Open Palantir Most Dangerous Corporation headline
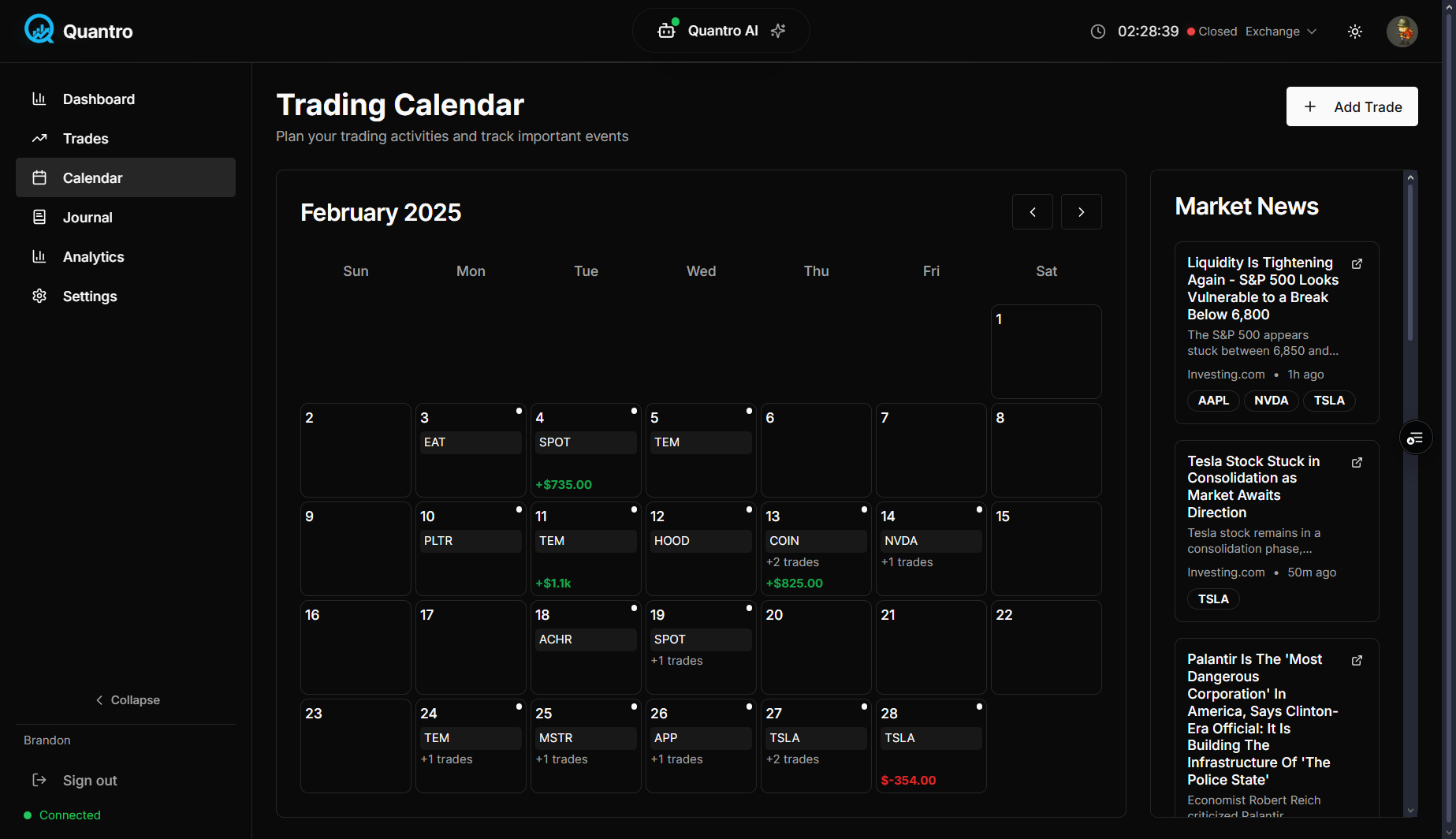Screen dimensions: 1456x839 point(1262,719)
